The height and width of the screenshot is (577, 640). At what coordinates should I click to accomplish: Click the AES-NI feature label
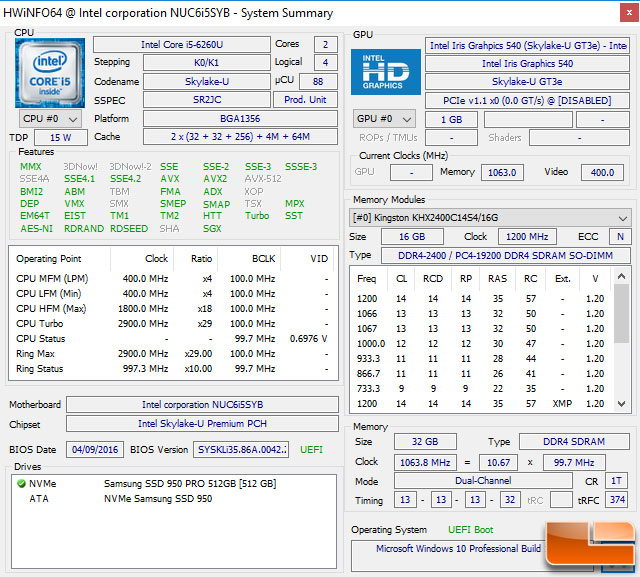[37, 229]
